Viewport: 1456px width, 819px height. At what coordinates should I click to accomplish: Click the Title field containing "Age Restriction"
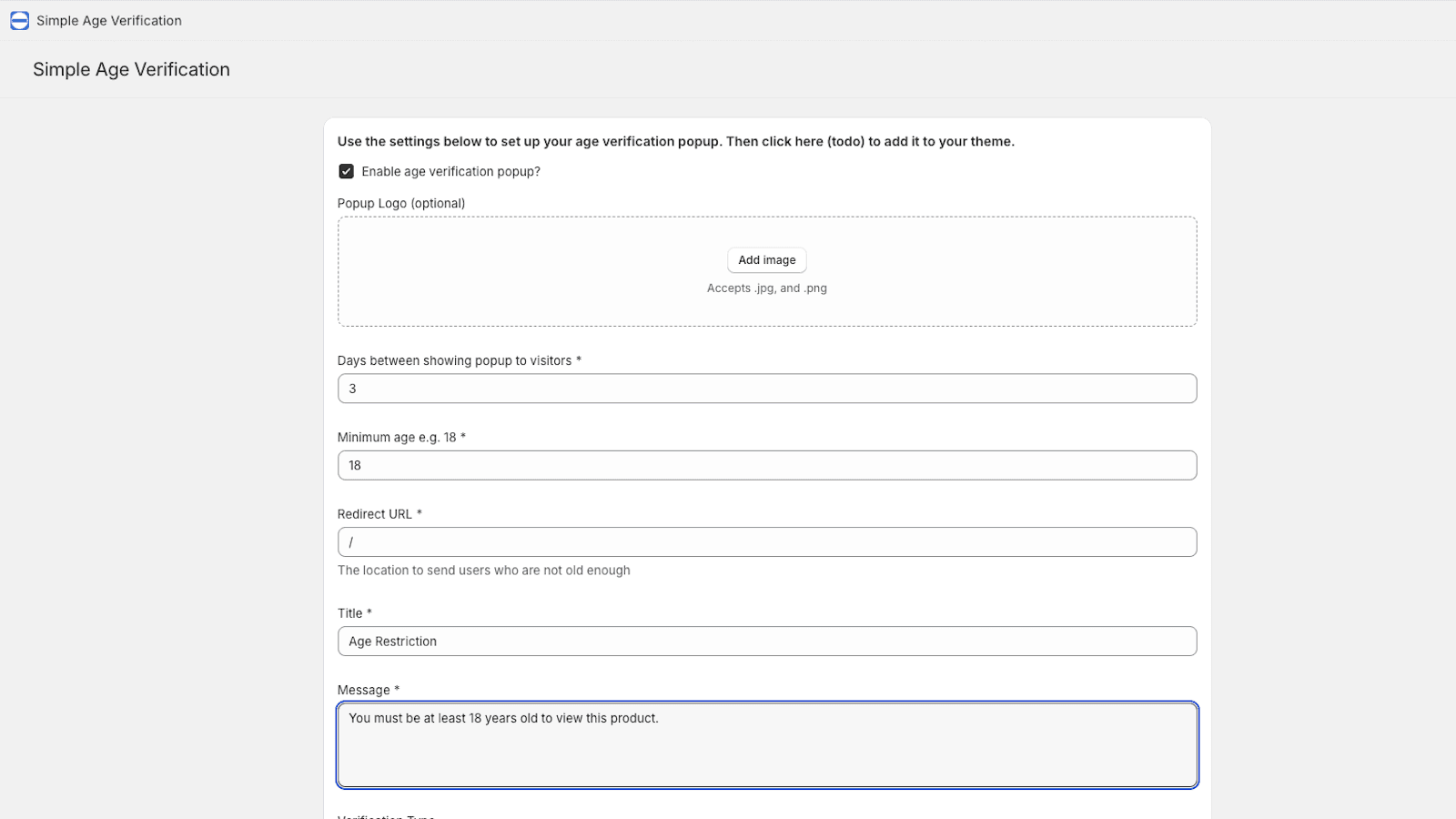(x=767, y=641)
